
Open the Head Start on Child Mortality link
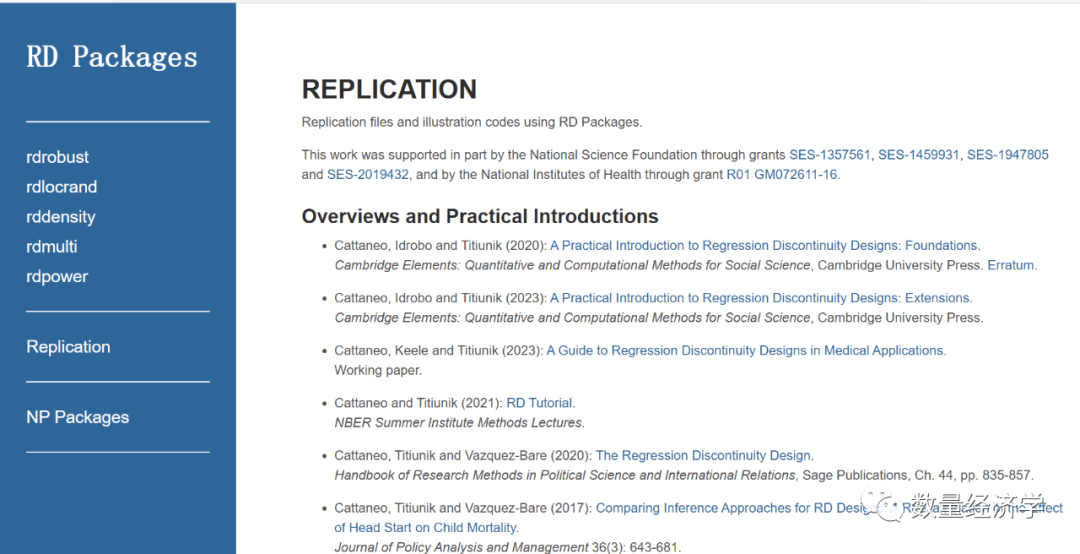(x=427, y=527)
